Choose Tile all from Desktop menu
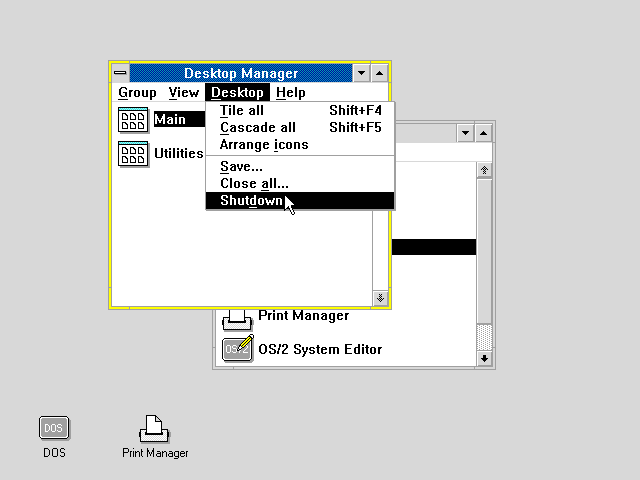 pyautogui.click(x=300, y=111)
